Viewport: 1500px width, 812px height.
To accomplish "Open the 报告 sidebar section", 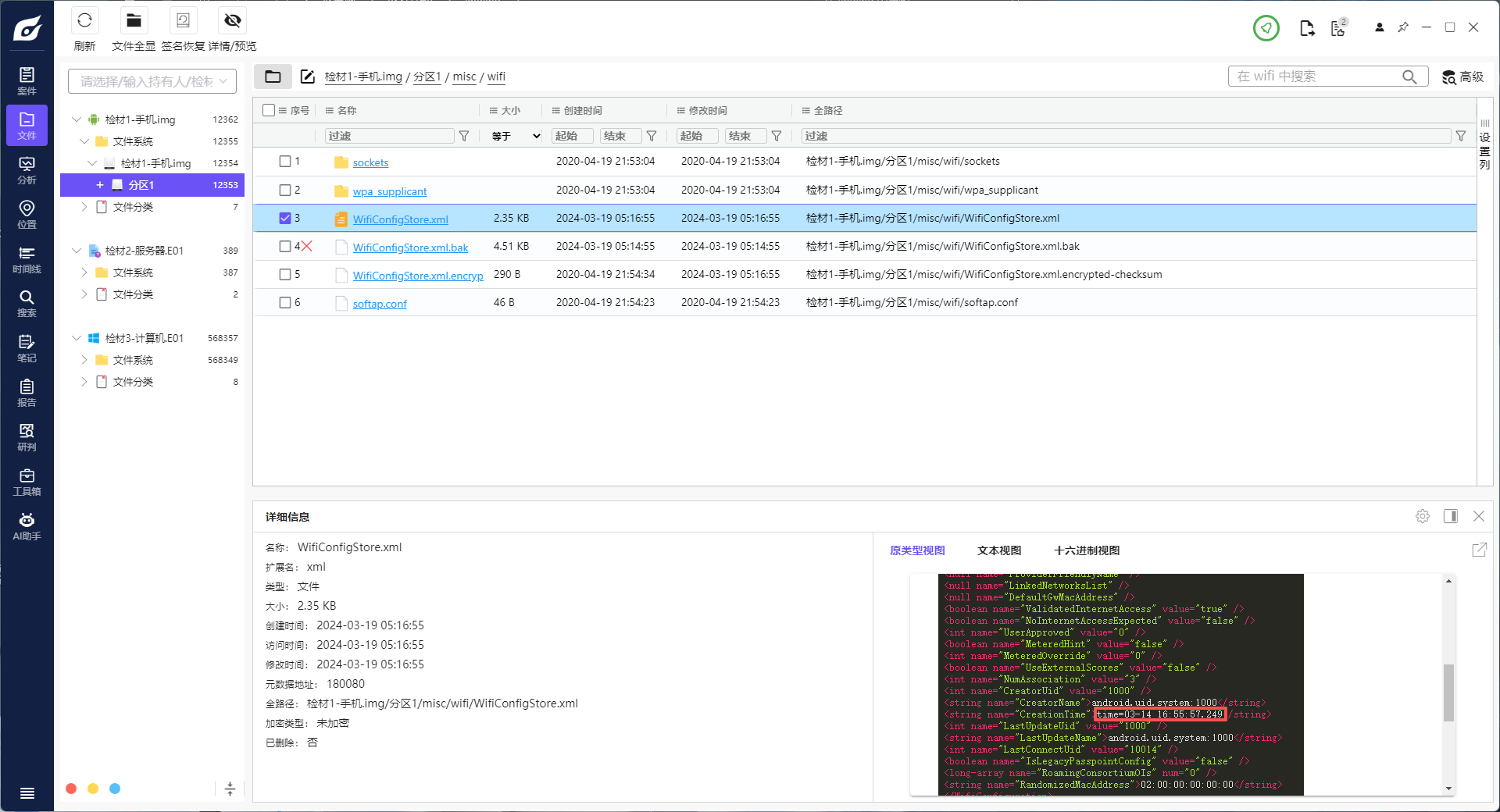I will tap(27, 393).
